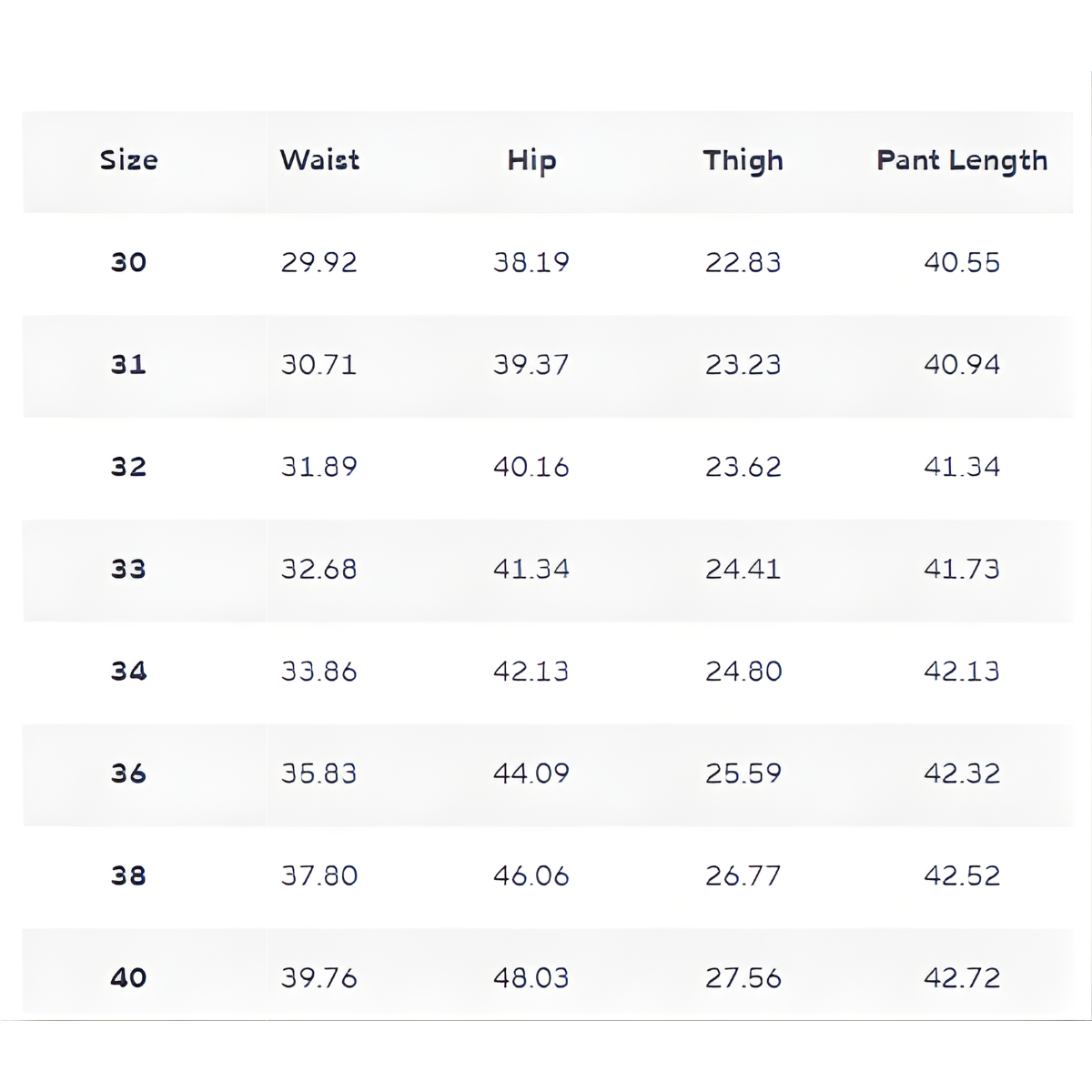Click the Waist column header
1092x1092 pixels.
319,160
